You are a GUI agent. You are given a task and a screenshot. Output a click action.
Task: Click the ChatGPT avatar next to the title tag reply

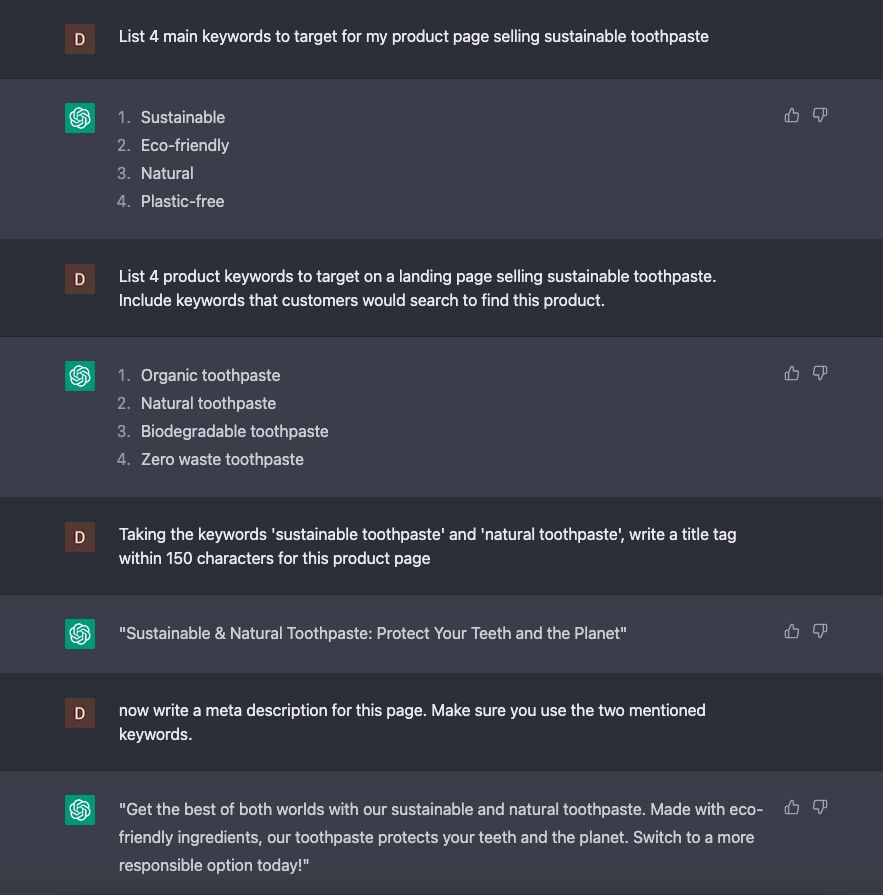click(79, 632)
